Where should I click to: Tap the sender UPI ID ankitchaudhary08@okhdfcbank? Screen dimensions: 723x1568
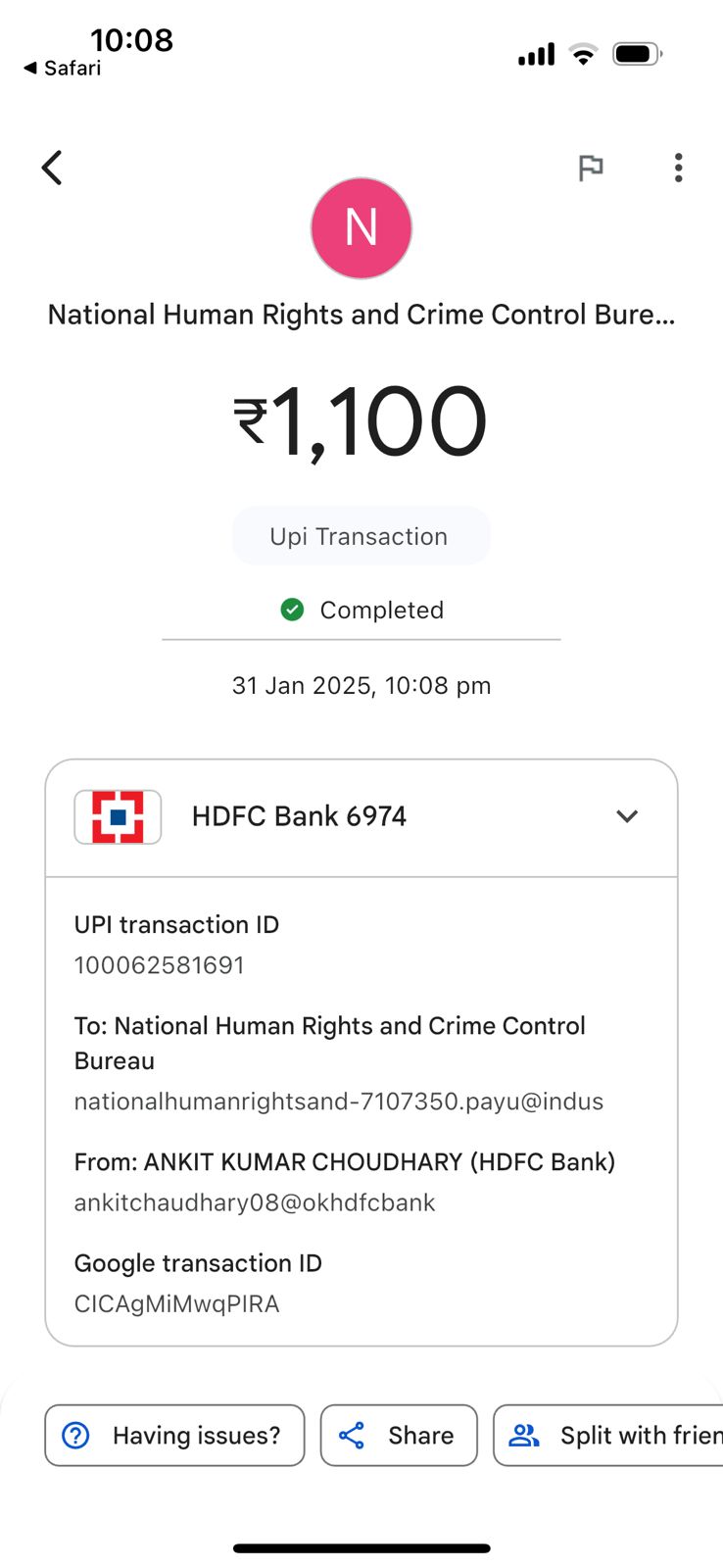(x=255, y=1203)
